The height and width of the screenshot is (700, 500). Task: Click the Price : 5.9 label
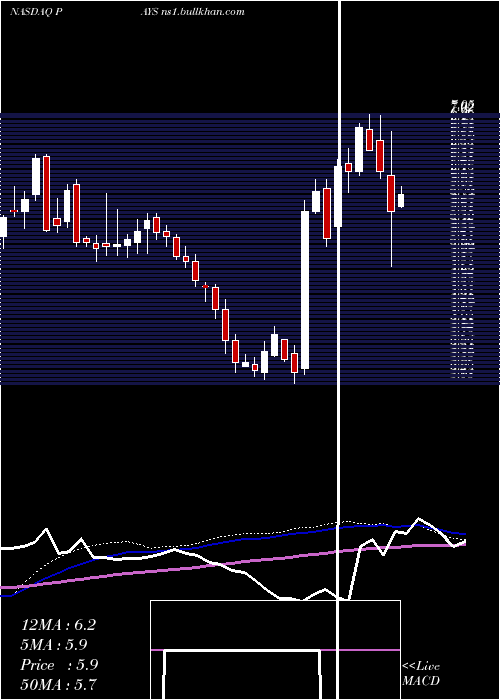[59, 665]
